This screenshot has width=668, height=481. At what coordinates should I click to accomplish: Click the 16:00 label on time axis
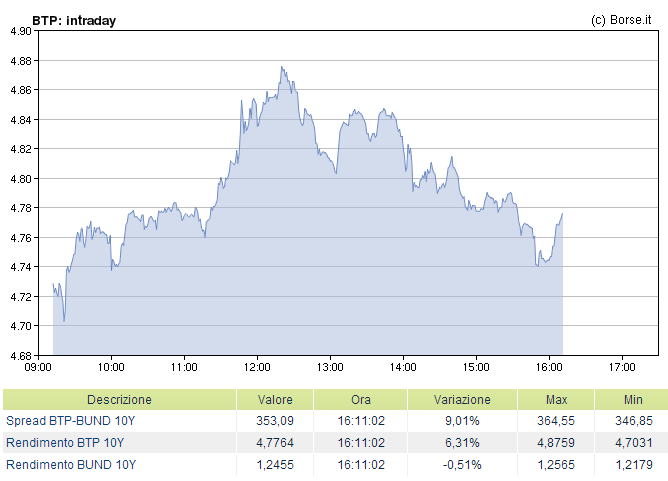click(x=549, y=364)
